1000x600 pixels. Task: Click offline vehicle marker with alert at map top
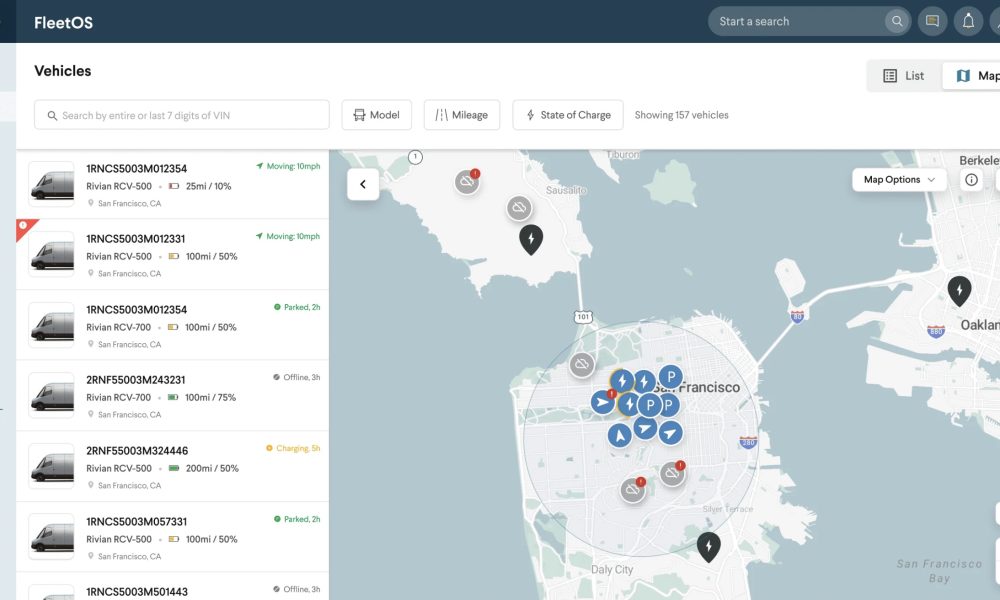click(467, 182)
